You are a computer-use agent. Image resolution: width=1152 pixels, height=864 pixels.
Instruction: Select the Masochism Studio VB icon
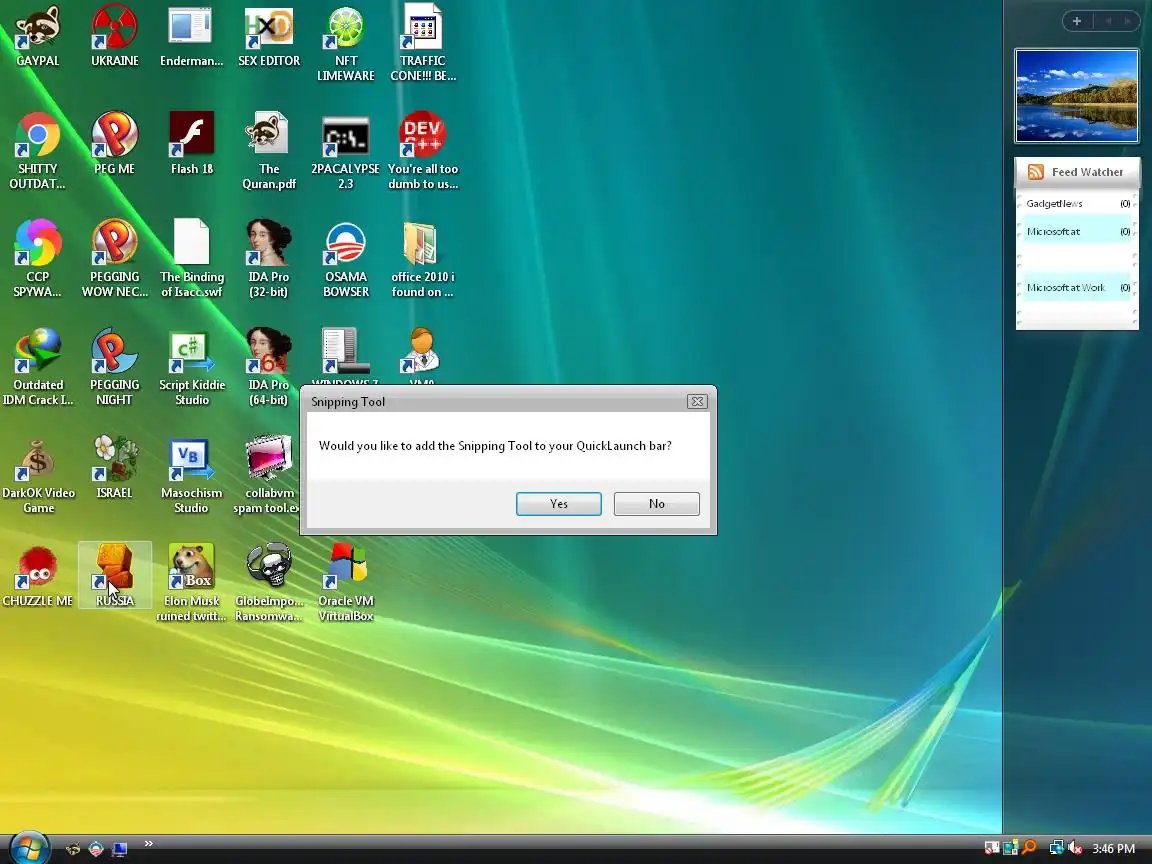[x=191, y=475]
